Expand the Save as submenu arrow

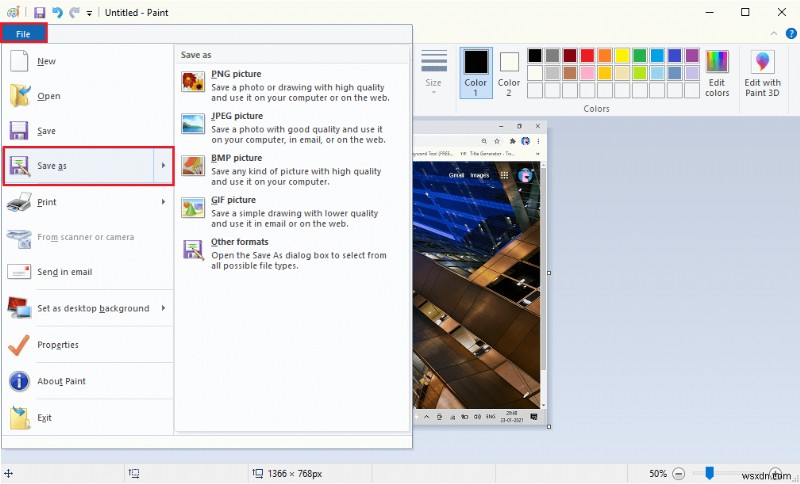pyautogui.click(x=163, y=166)
